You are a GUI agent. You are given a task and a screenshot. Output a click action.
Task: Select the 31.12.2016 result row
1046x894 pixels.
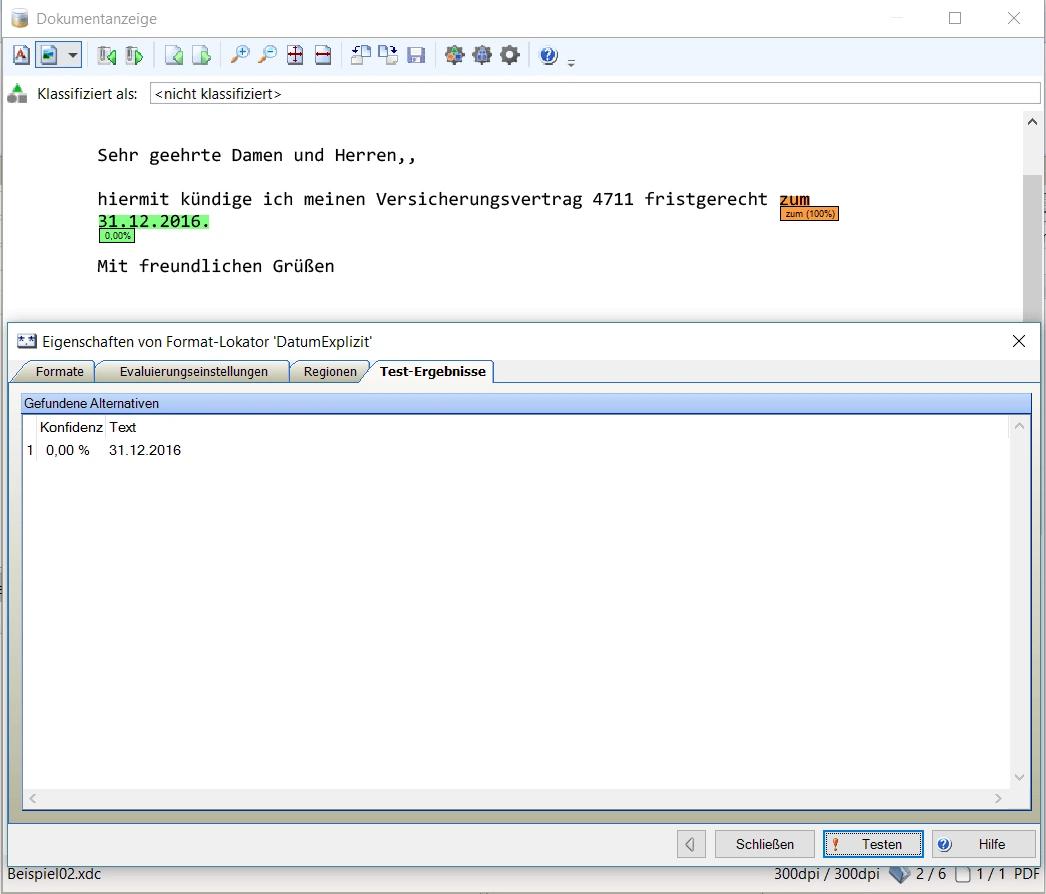[x=145, y=451]
